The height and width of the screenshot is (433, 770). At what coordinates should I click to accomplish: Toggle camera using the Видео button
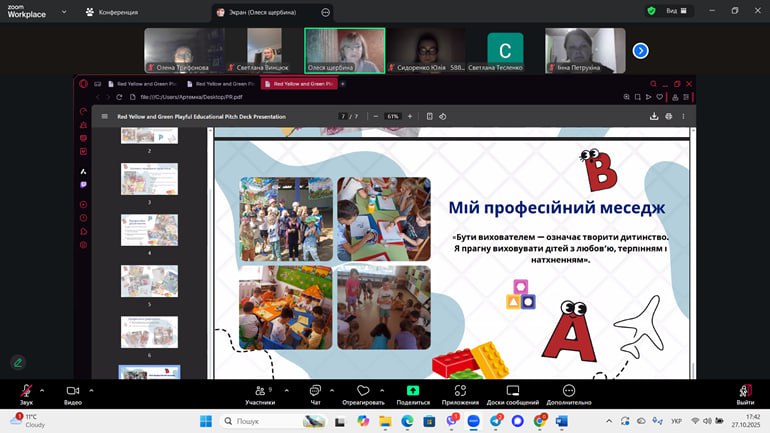click(x=73, y=394)
